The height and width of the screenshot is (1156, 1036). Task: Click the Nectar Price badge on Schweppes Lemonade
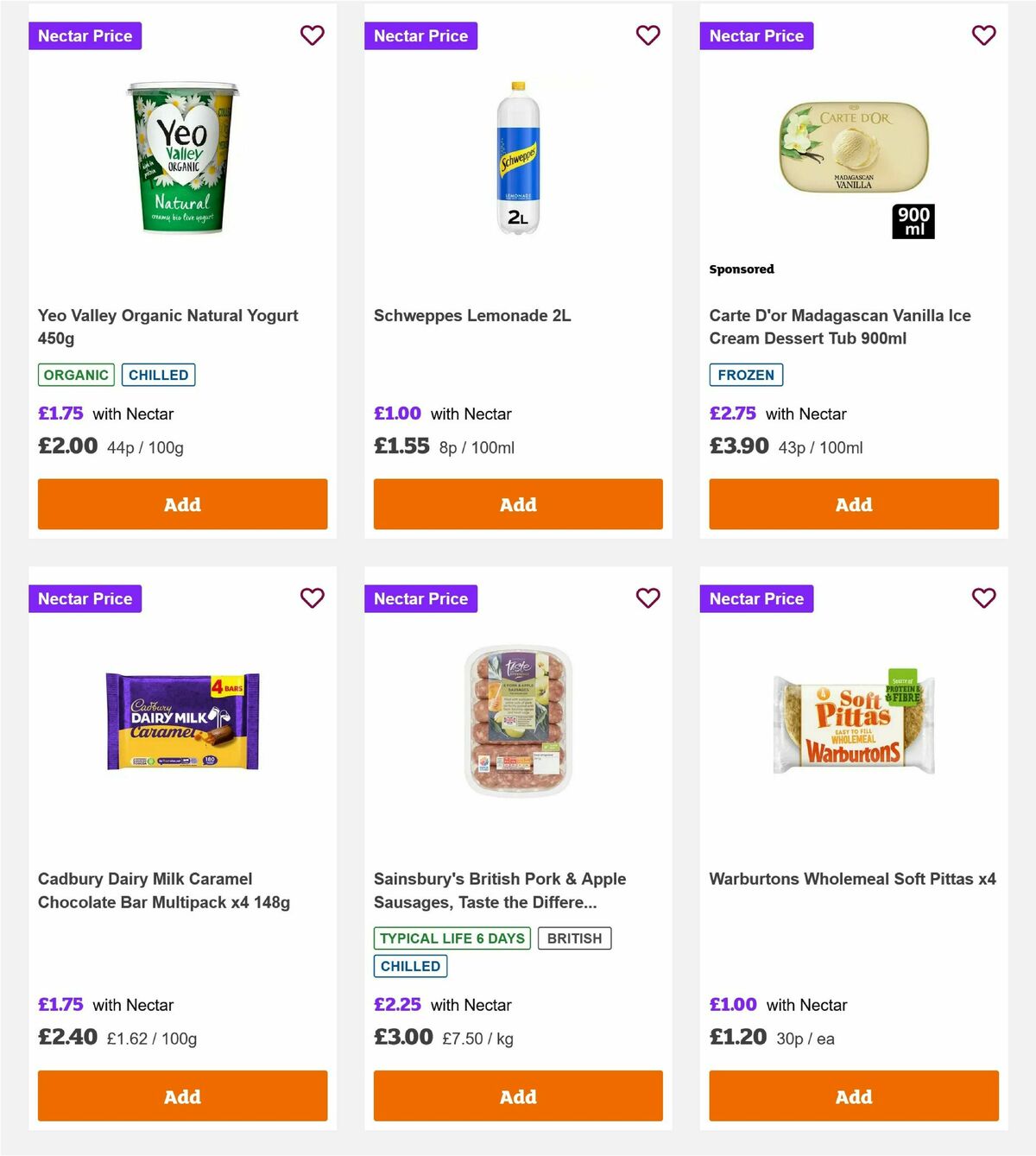(x=420, y=35)
